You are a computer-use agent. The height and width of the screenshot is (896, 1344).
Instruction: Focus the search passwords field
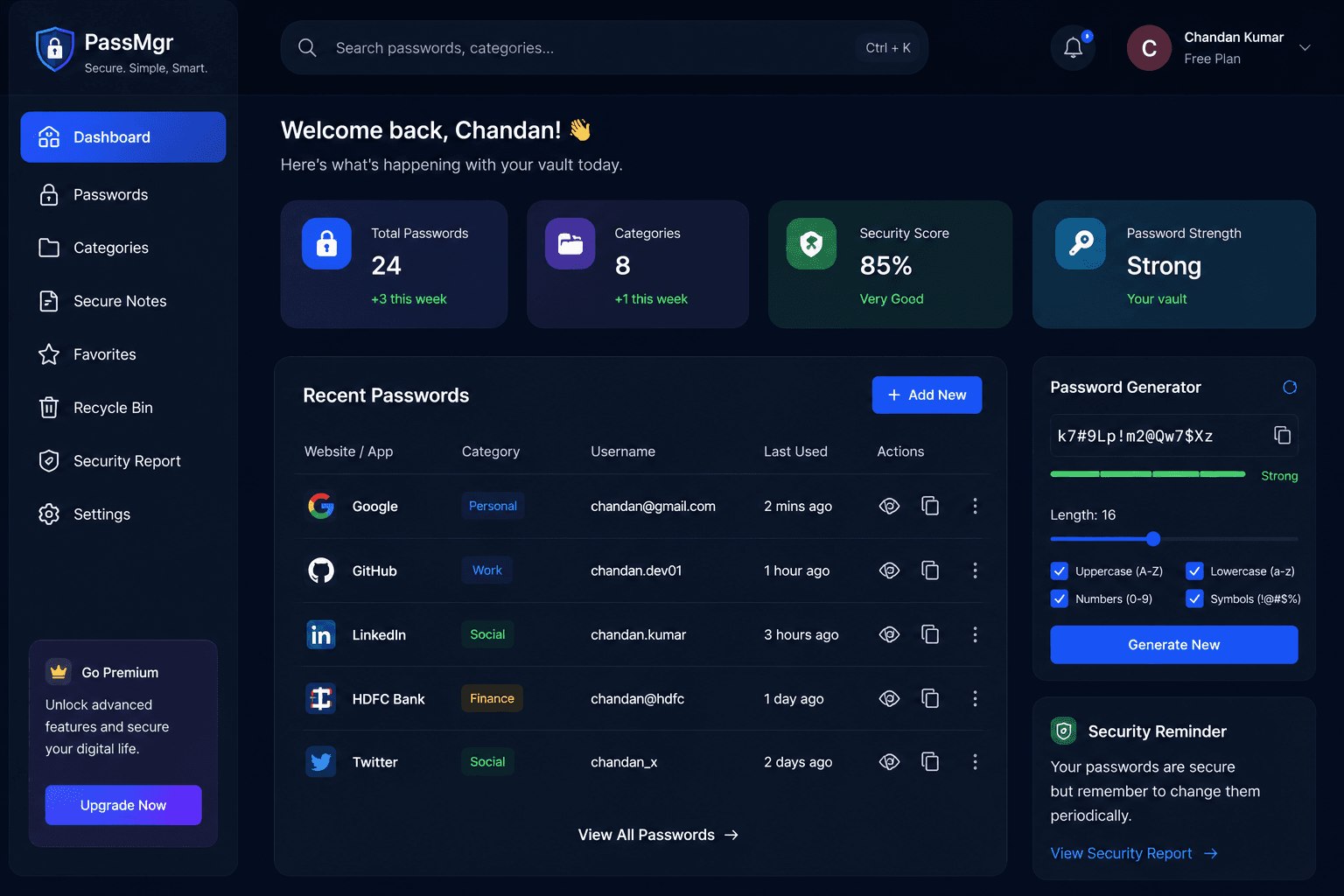coord(605,47)
